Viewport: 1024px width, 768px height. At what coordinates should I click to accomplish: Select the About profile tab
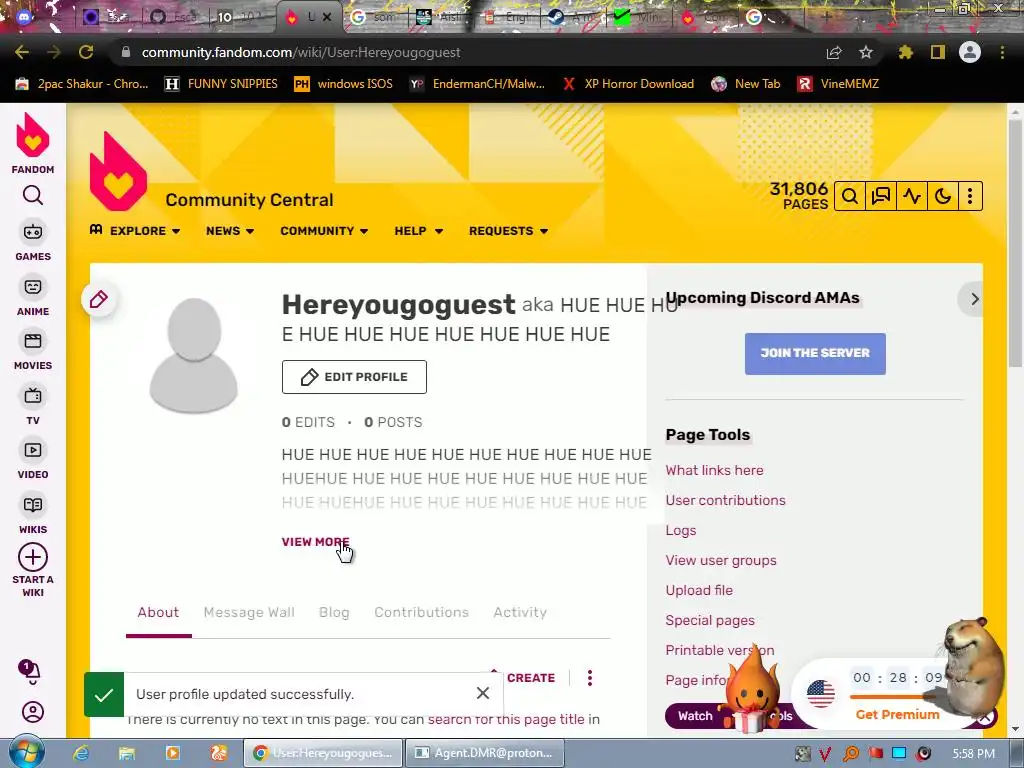tap(158, 613)
